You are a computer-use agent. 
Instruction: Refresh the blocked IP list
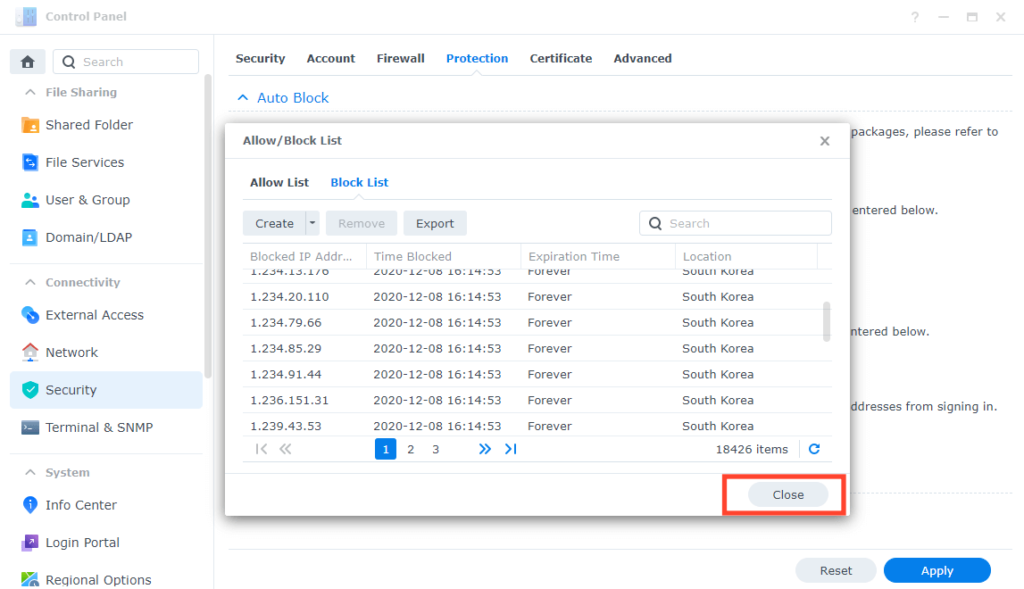[x=814, y=449]
